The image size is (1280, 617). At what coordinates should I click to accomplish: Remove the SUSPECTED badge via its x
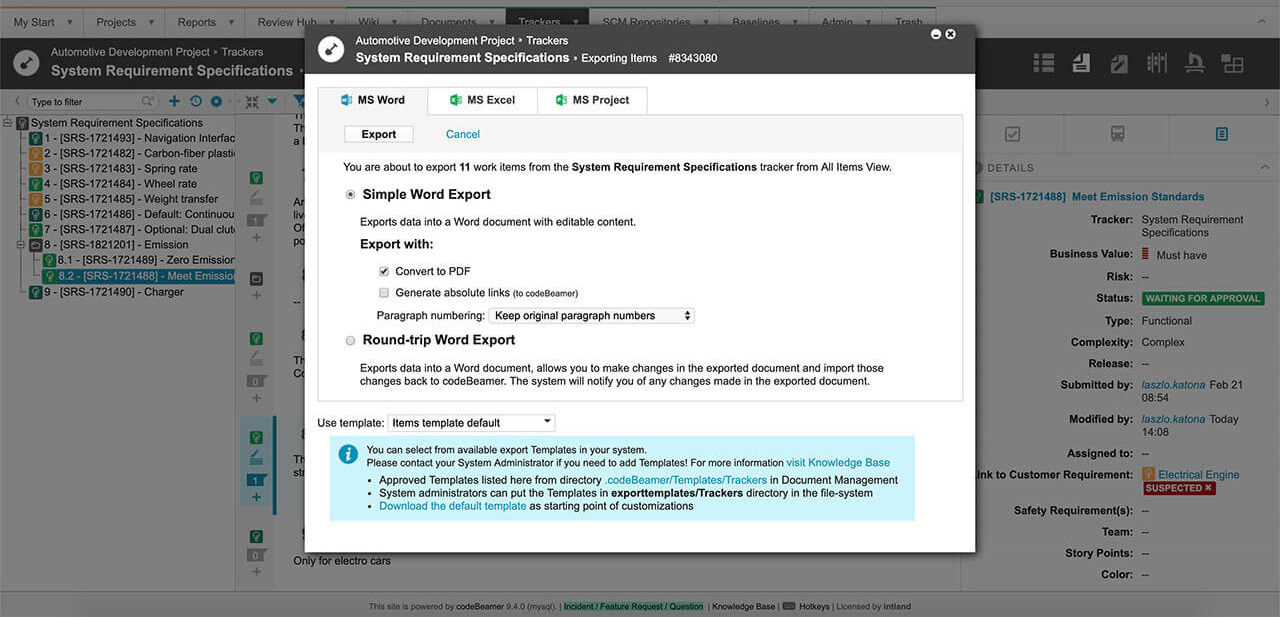point(1208,488)
